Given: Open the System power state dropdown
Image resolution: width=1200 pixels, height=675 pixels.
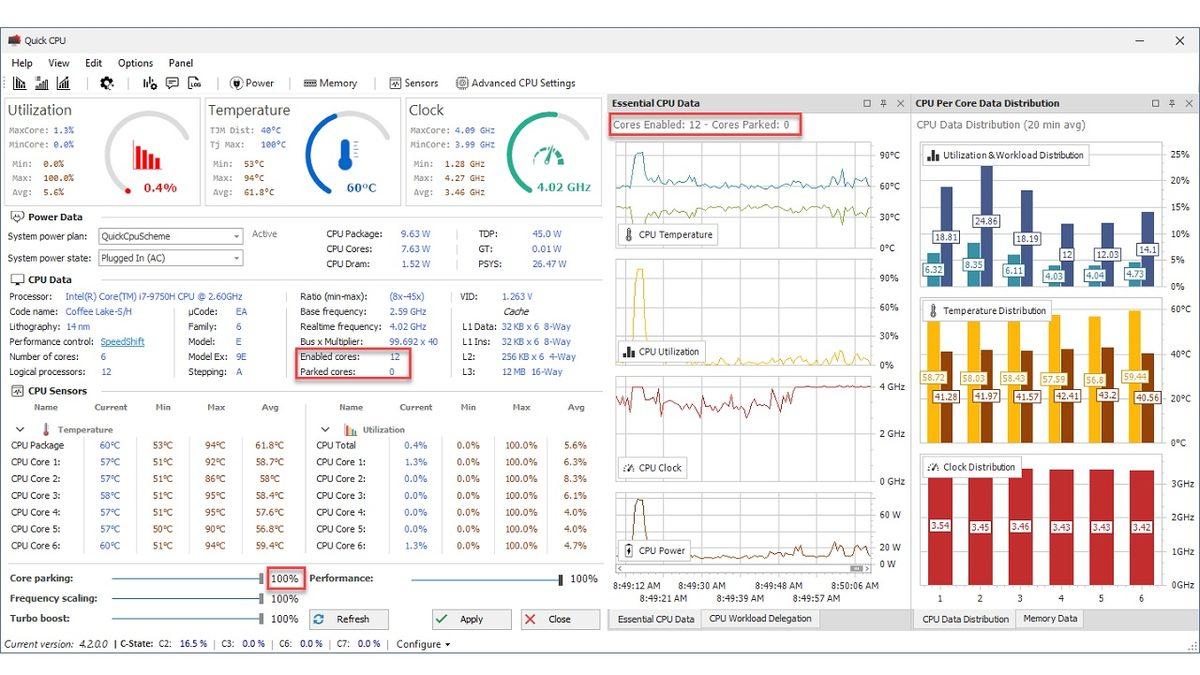Looking at the screenshot, I should (236, 257).
